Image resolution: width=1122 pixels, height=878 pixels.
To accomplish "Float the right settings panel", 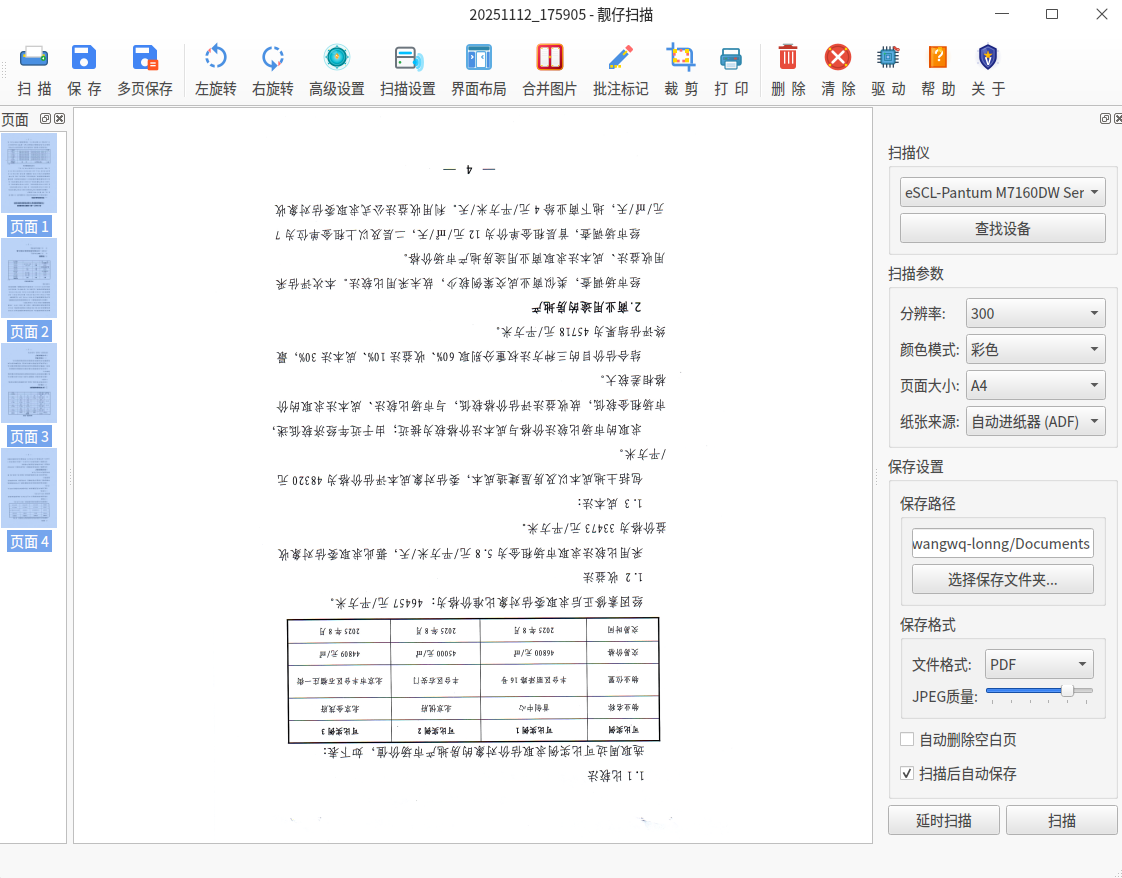I will pyautogui.click(x=1105, y=119).
